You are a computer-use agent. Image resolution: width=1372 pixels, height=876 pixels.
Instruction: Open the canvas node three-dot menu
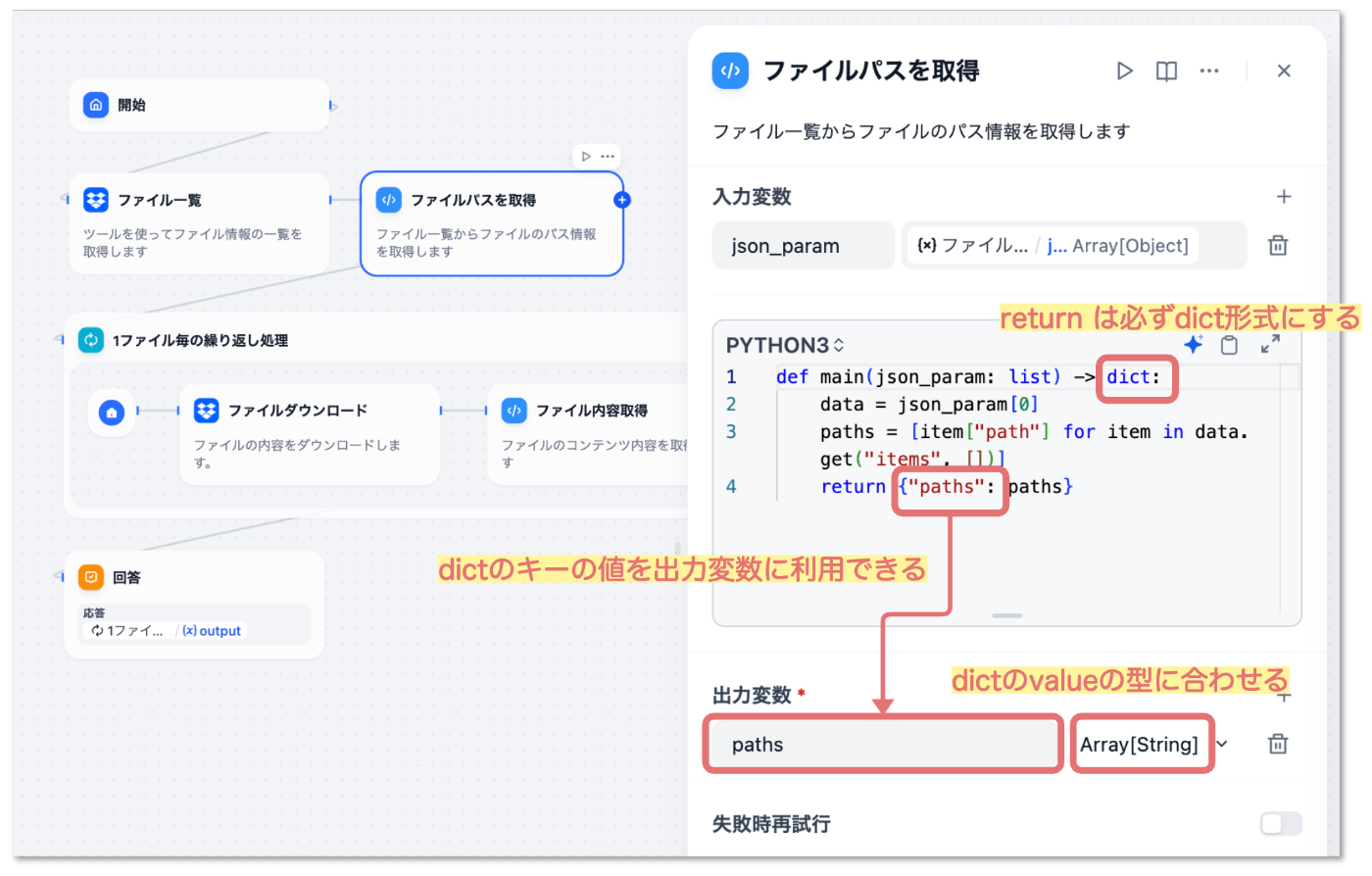(x=608, y=157)
